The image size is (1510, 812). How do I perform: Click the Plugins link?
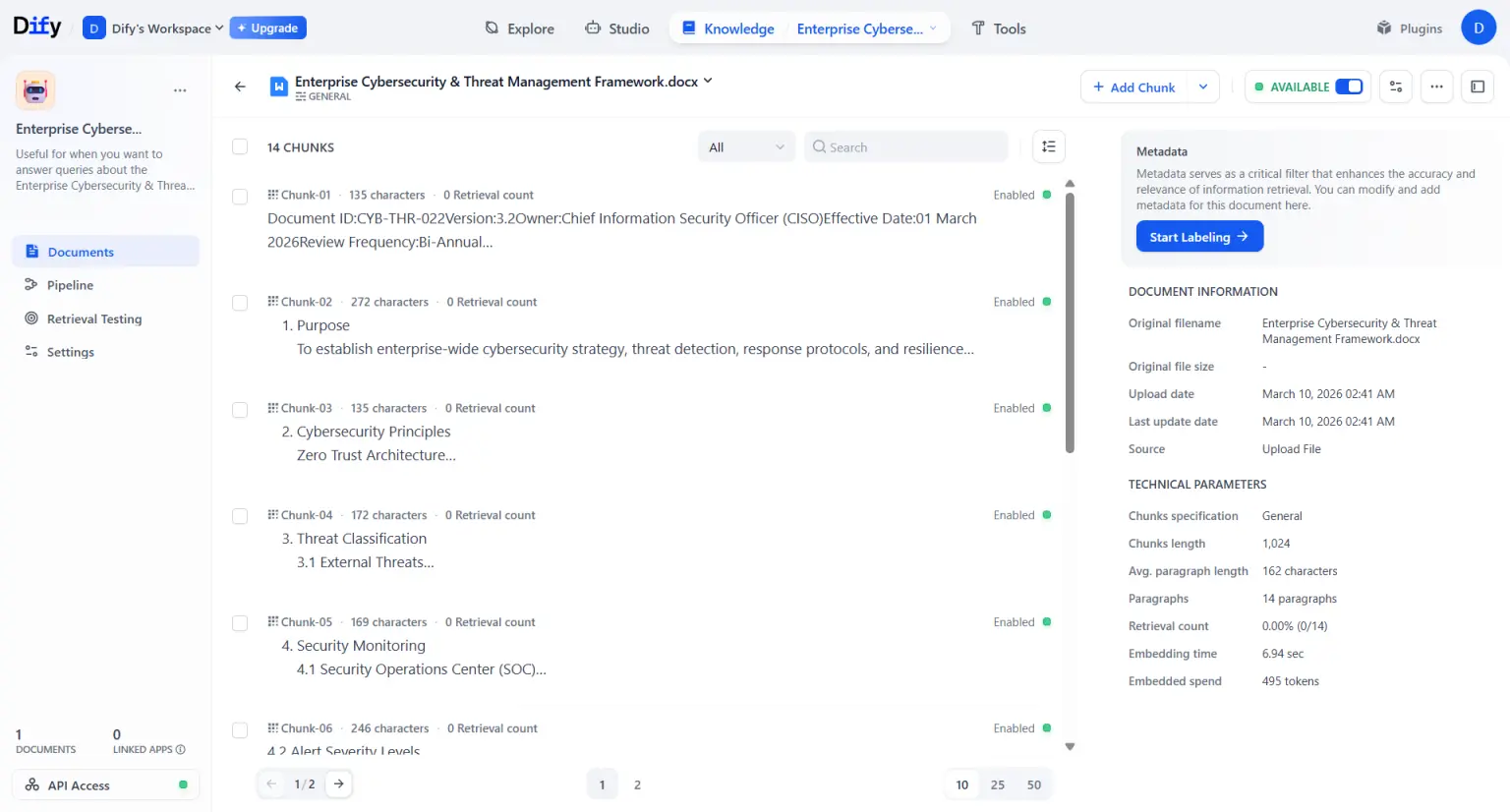1410,29
